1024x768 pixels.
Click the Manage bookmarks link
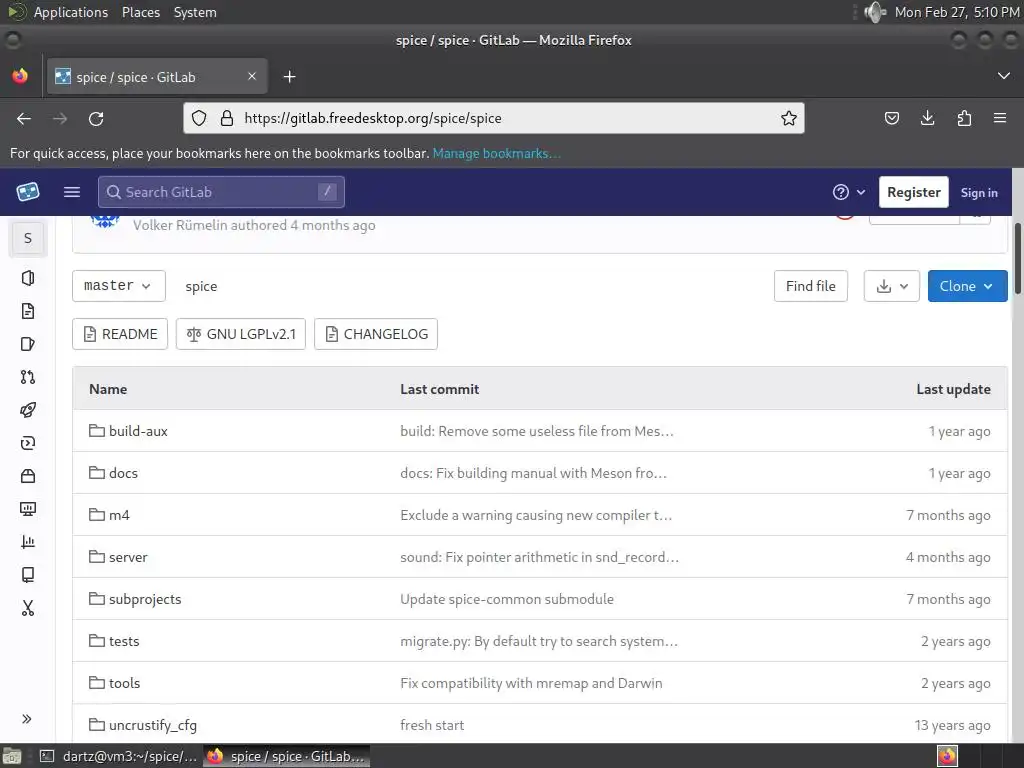coord(496,153)
